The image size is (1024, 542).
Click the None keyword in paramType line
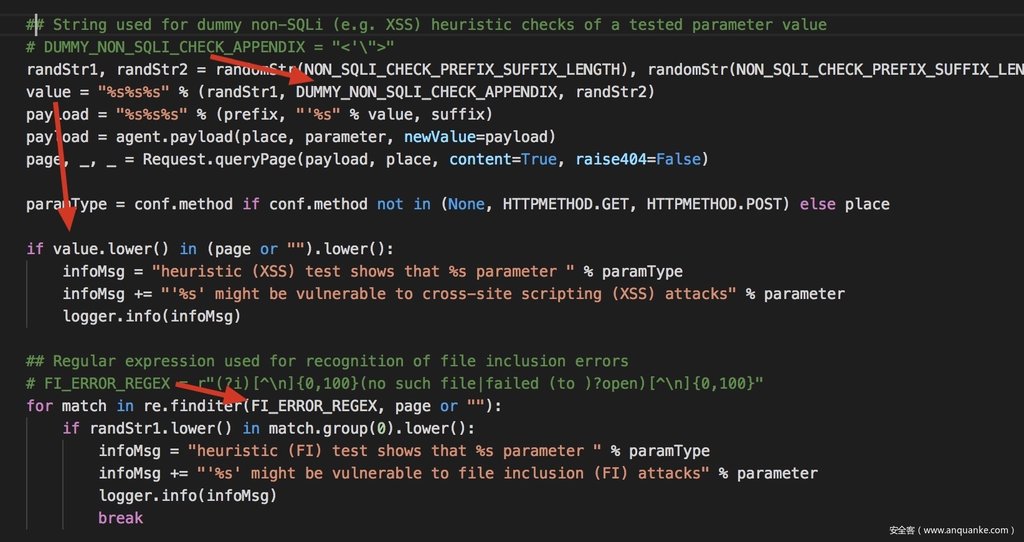coord(466,204)
